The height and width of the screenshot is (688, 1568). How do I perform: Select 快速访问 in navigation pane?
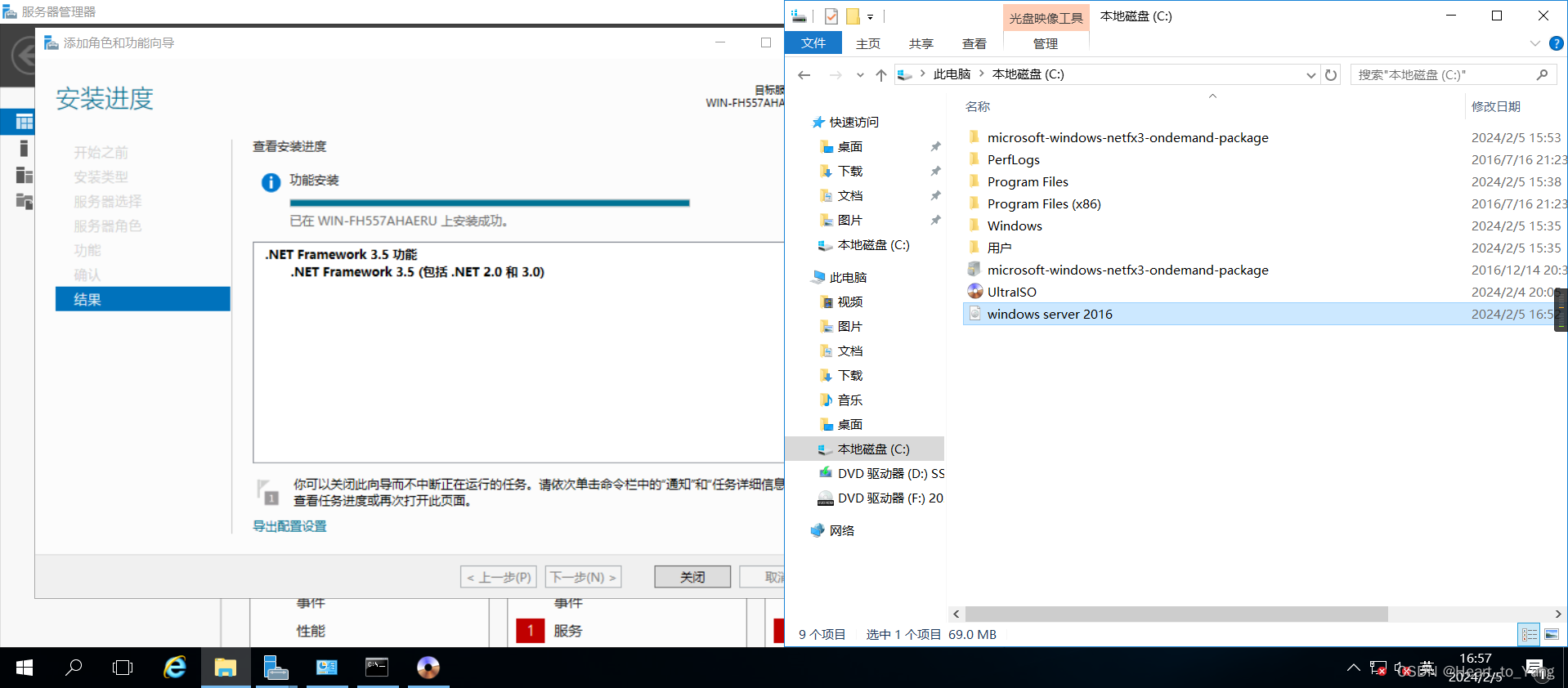tap(854, 122)
